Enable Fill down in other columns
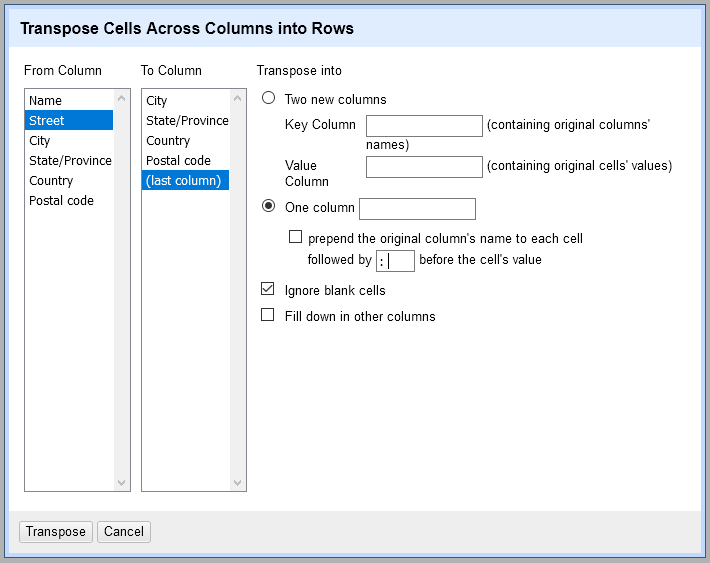This screenshot has width=710, height=563. [x=268, y=316]
